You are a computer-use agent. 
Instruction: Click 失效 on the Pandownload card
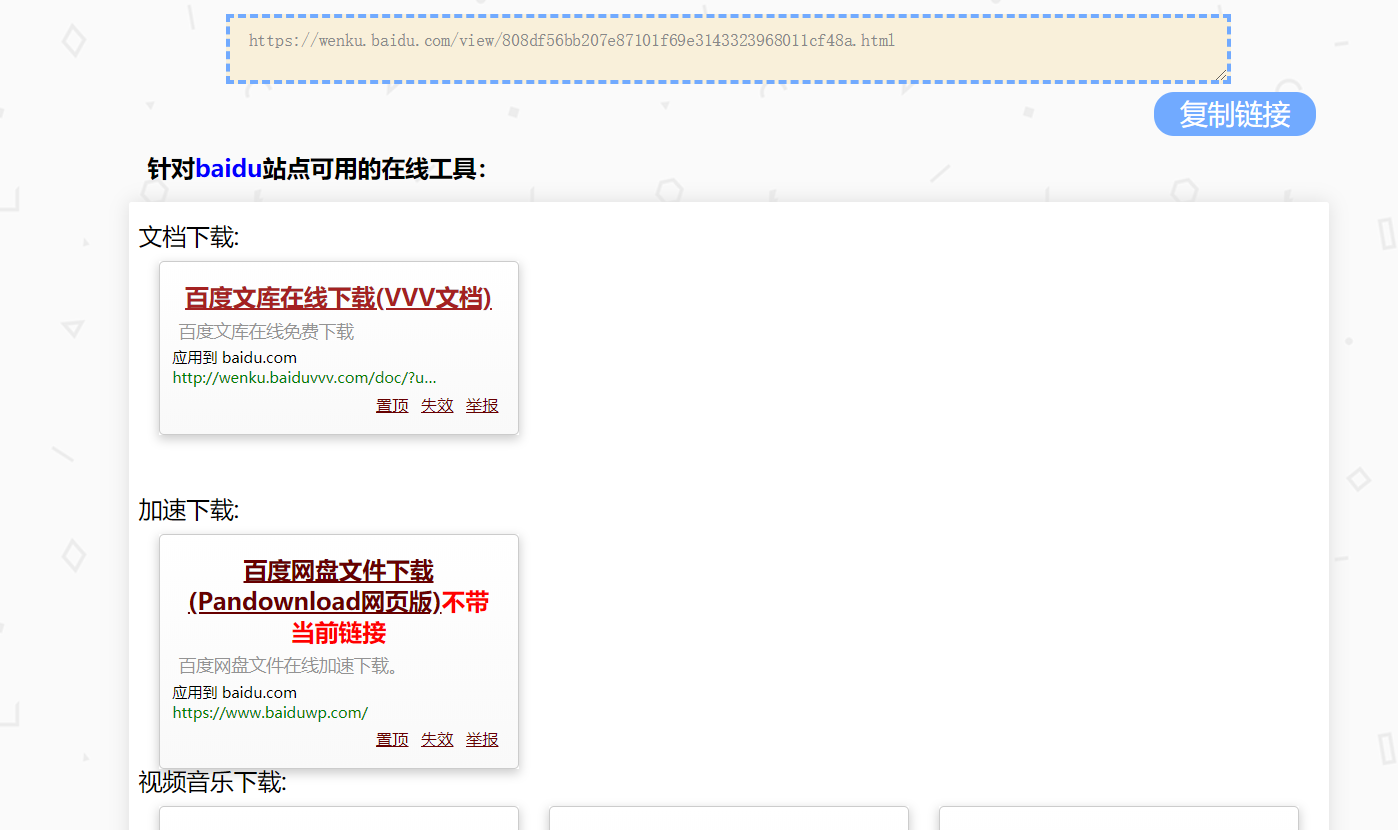[x=437, y=739]
